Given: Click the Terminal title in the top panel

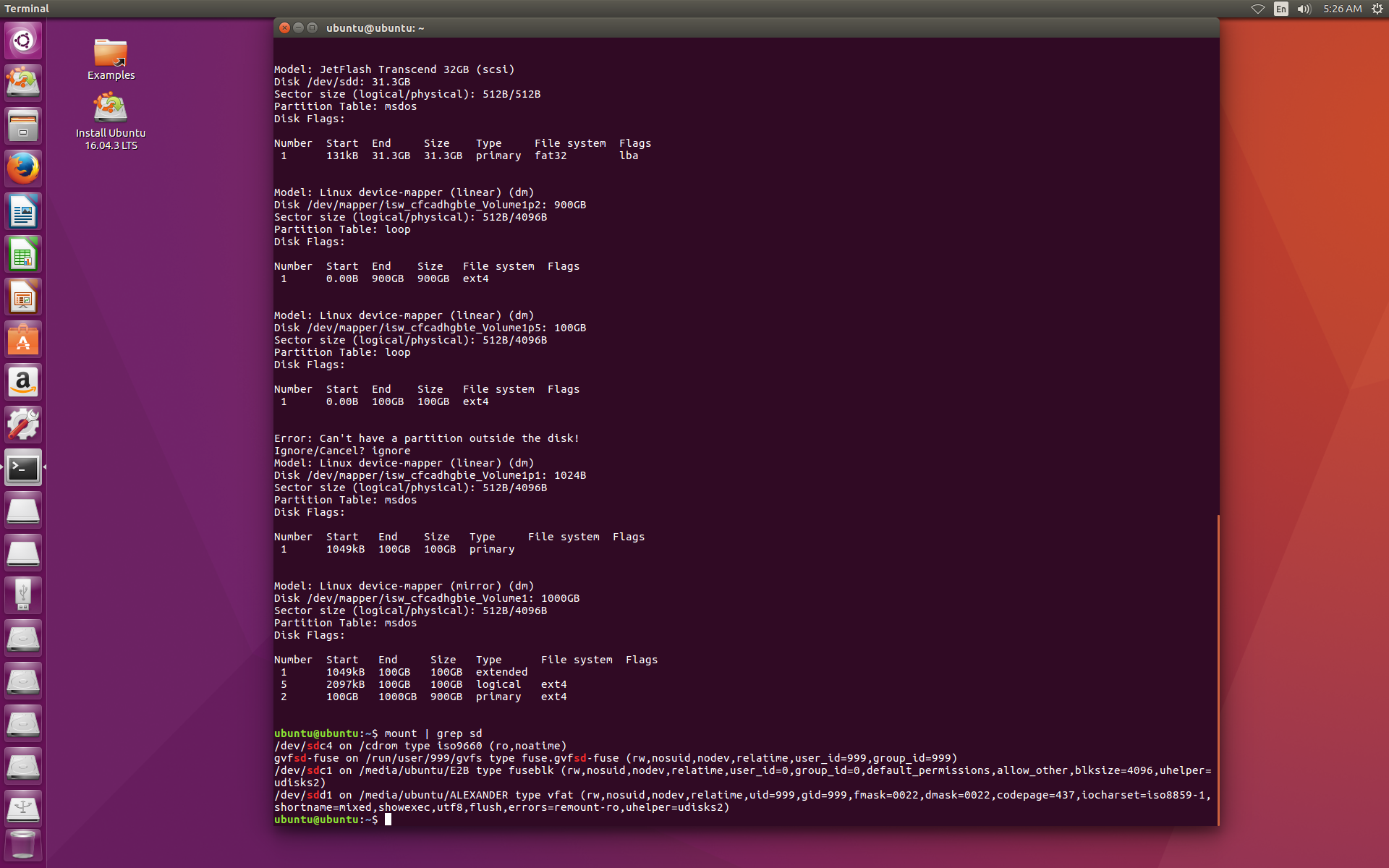Looking at the screenshot, I should (x=27, y=9).
